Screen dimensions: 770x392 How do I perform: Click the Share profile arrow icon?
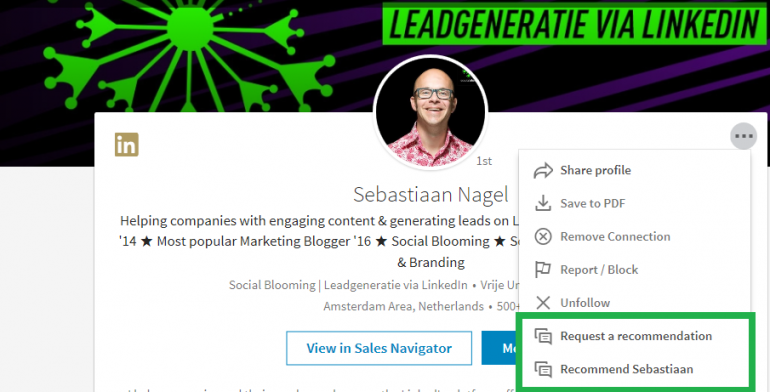(543, 170)
